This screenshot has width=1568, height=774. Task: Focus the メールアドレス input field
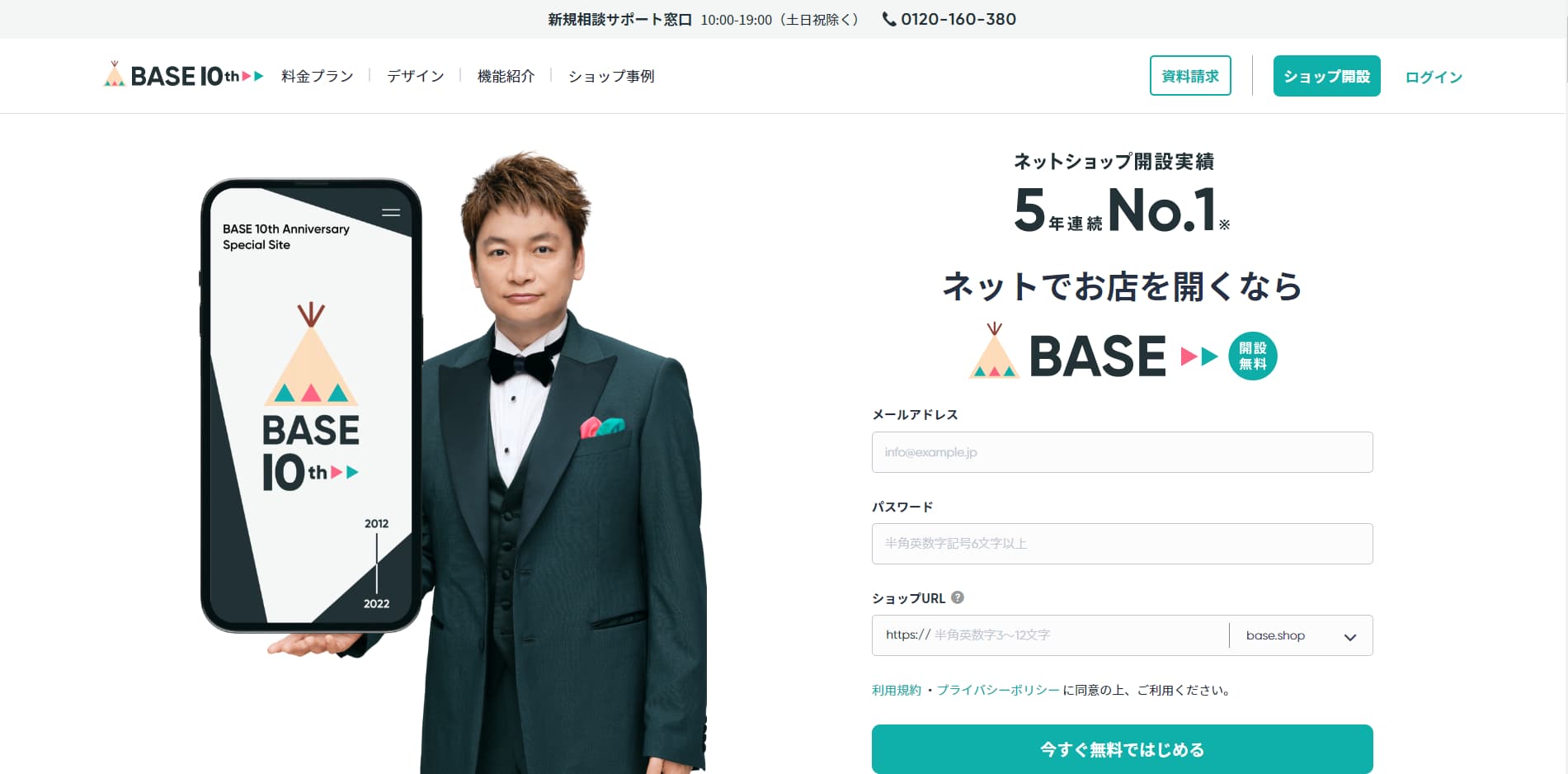1122,452
